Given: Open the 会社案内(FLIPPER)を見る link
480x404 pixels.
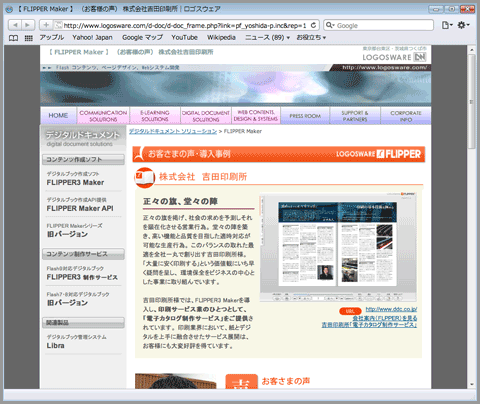Looking at the screenshot, I should [x=385, y=318].
